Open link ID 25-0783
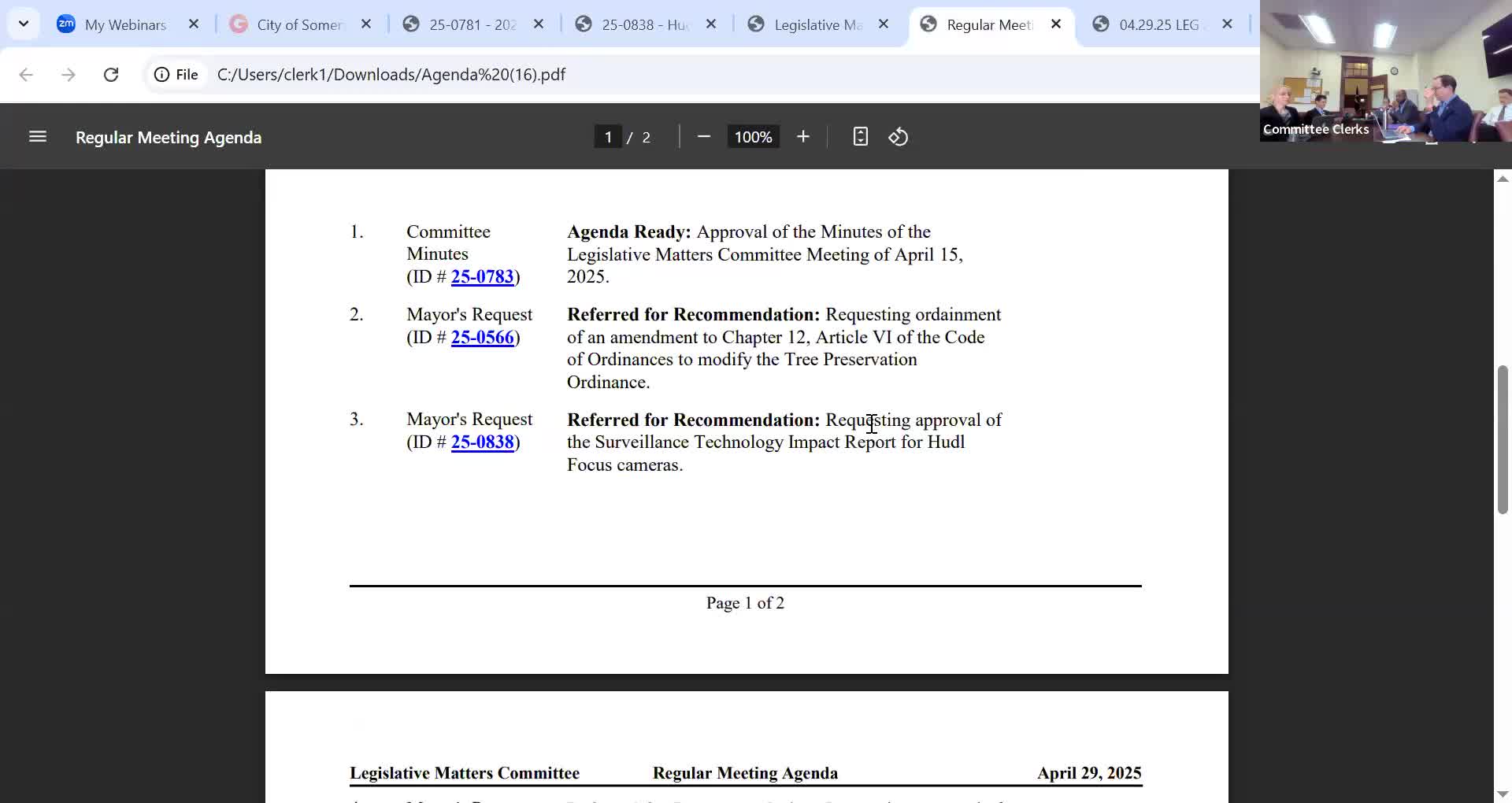Screen dimensions: 1512x803 pyautogui.click(x=482, y=277)
